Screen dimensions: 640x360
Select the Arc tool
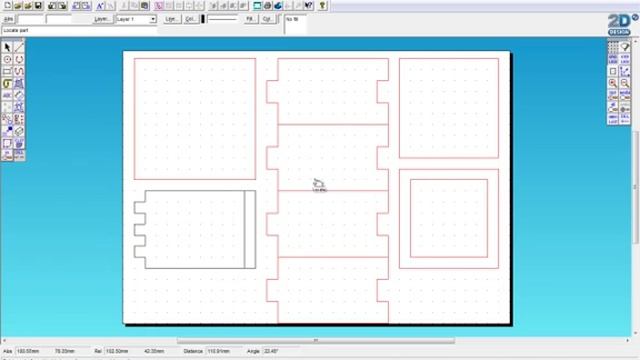point(19,60)
